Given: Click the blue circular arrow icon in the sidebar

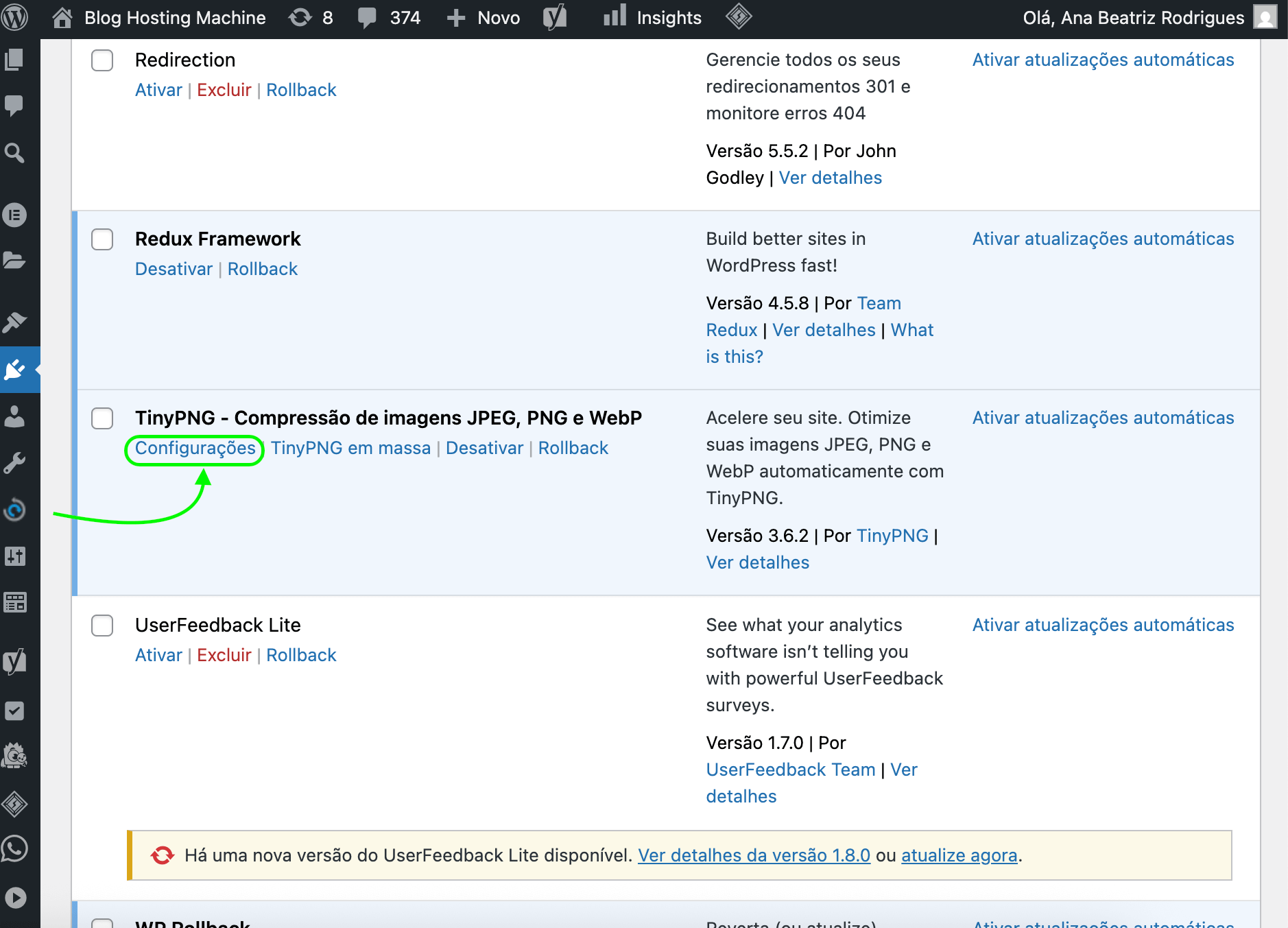Looking at the screenshot, I should [x=14, y=510].
